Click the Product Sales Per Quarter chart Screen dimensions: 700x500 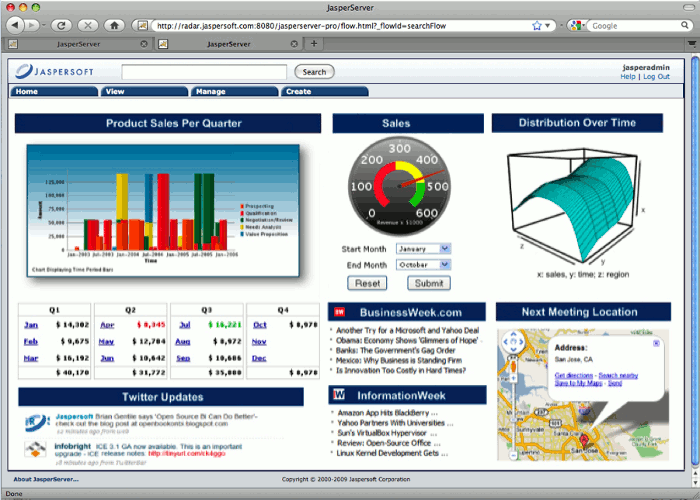click(162, 210)
